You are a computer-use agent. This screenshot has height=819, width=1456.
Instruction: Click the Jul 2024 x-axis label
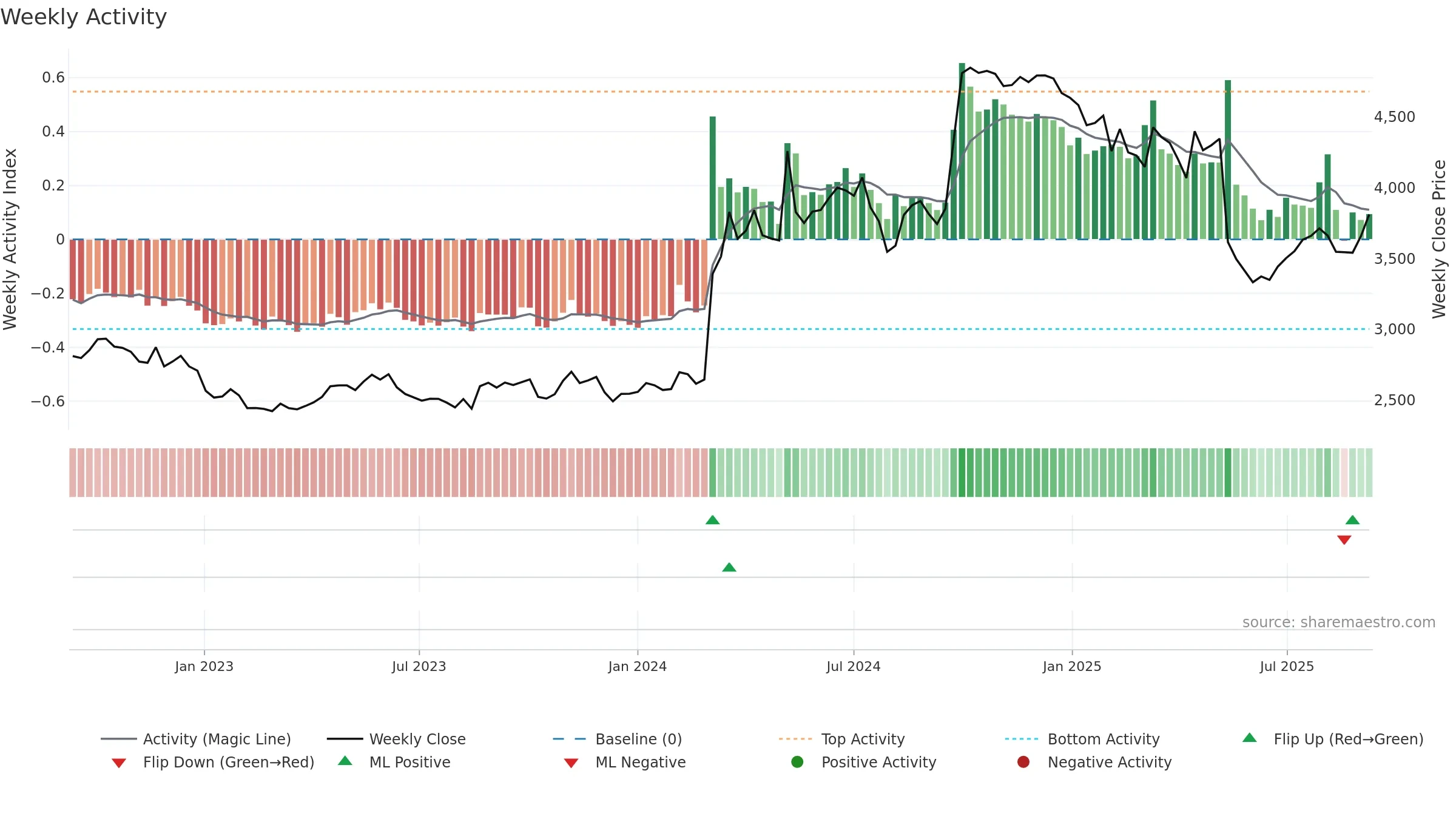tap(853, 666)
